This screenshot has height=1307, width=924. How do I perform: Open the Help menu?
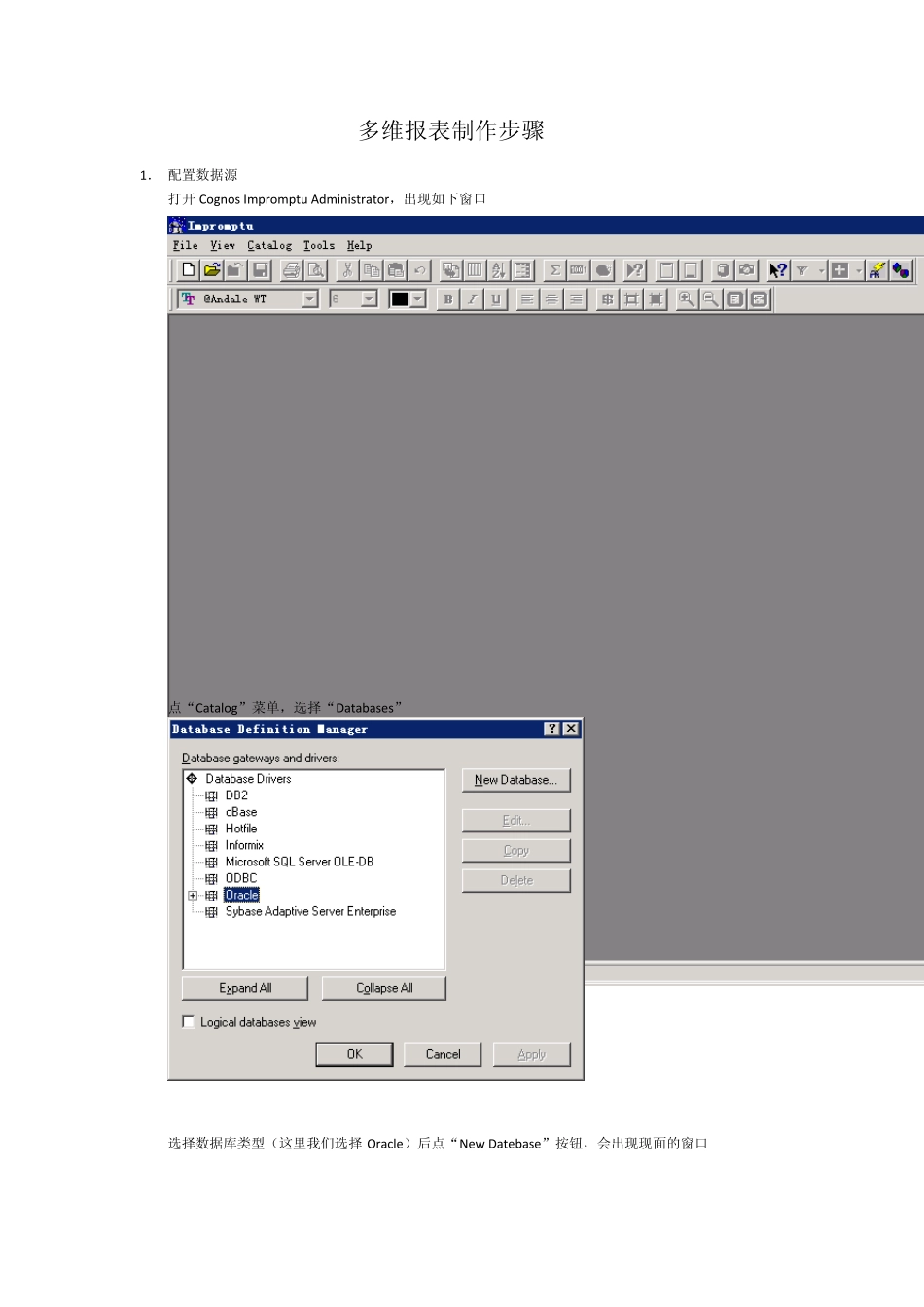[x=359, y=246]
